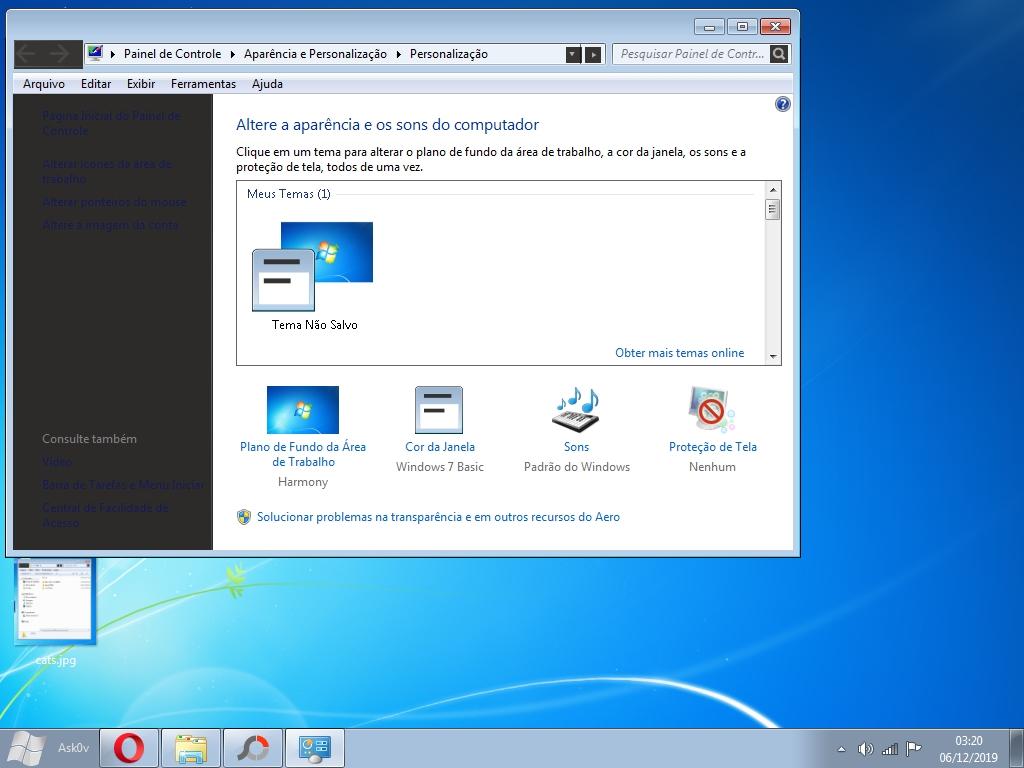Click the Personalização breadcrumb segment
The image size is (1024, 768).
pyautogui.click(x=449, y=54)
